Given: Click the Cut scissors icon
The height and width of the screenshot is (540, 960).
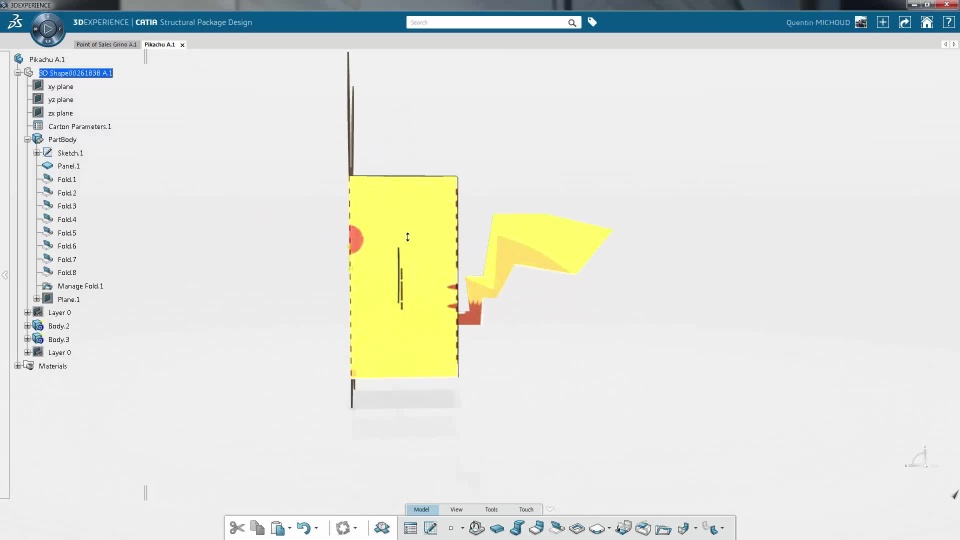Looking at the screenshot, I should tap(237, 528).
